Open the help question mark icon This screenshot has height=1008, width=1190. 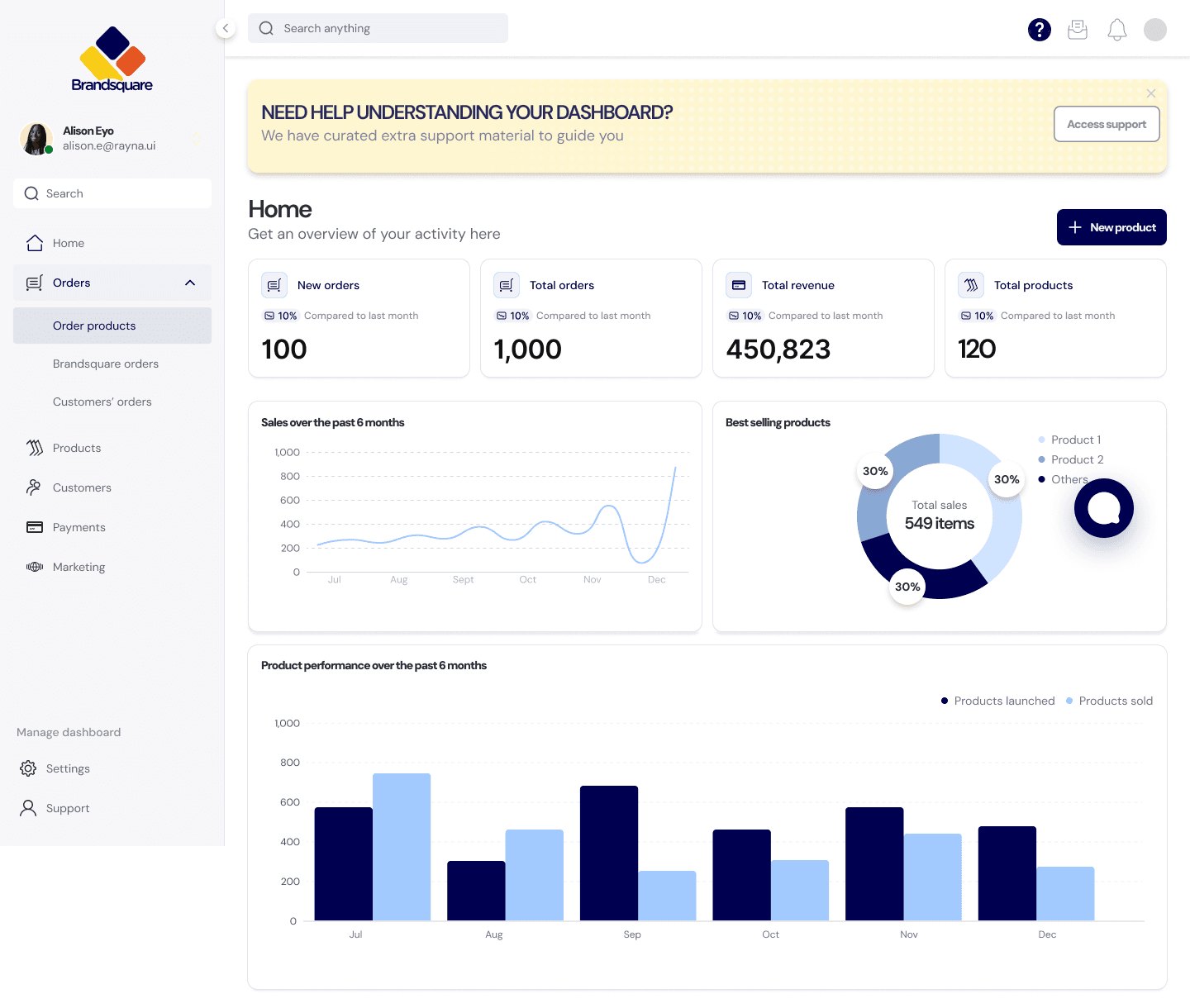pos(1039,30)
